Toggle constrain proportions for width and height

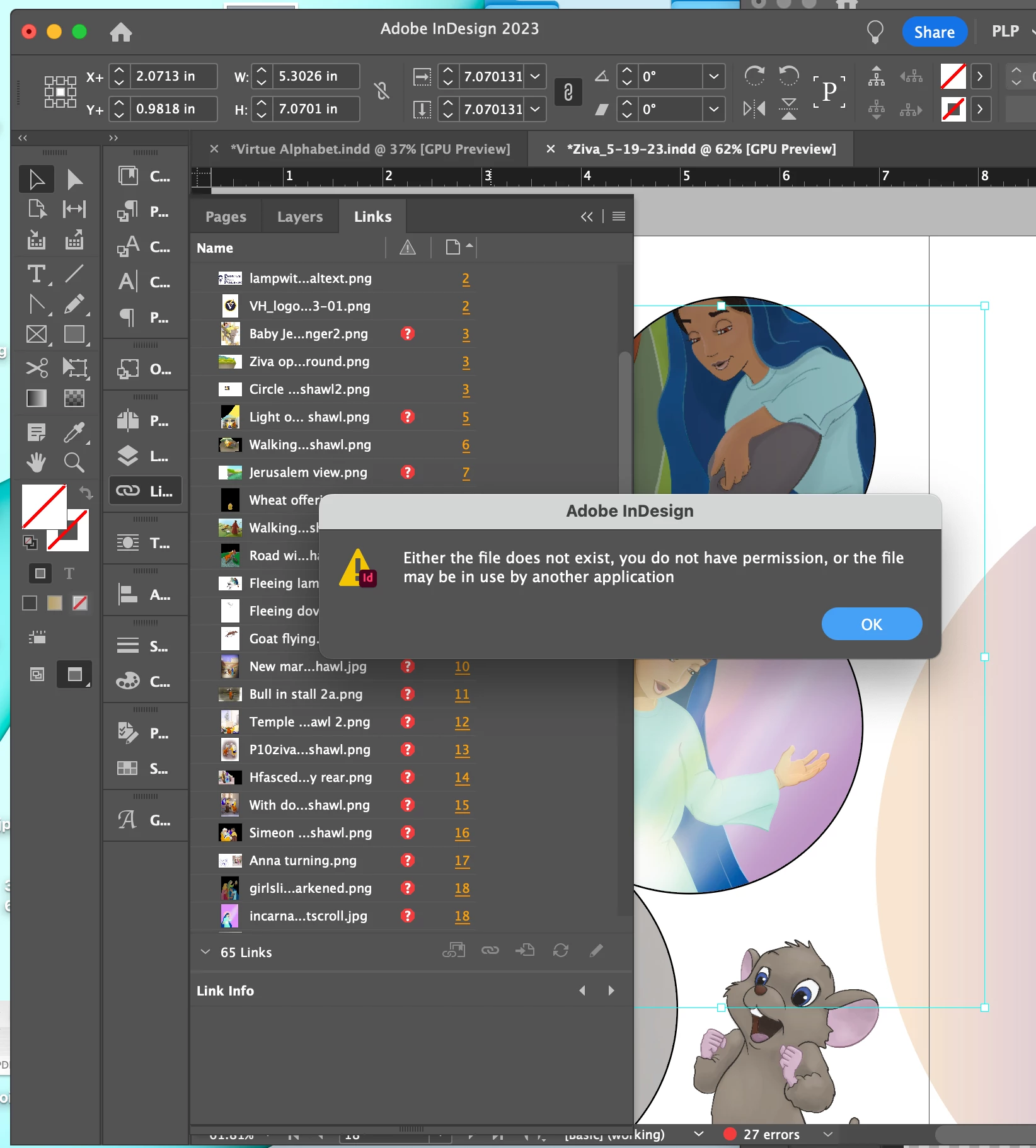[382, 92]
